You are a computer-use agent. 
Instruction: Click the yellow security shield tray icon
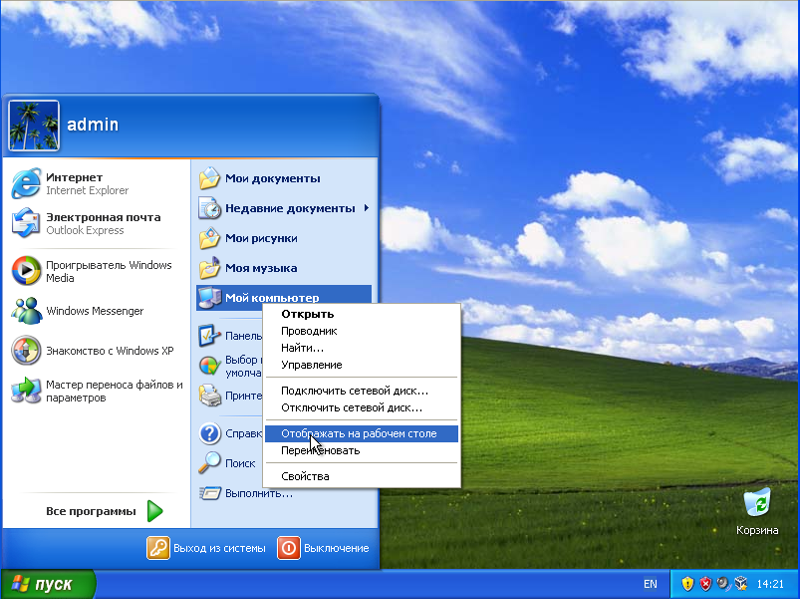(x=688, y=584)
